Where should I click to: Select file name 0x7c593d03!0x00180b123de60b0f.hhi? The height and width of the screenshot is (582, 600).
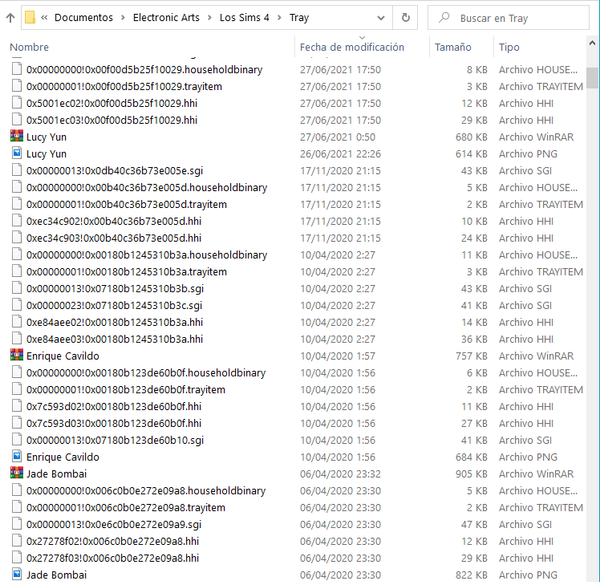[114, 423]
